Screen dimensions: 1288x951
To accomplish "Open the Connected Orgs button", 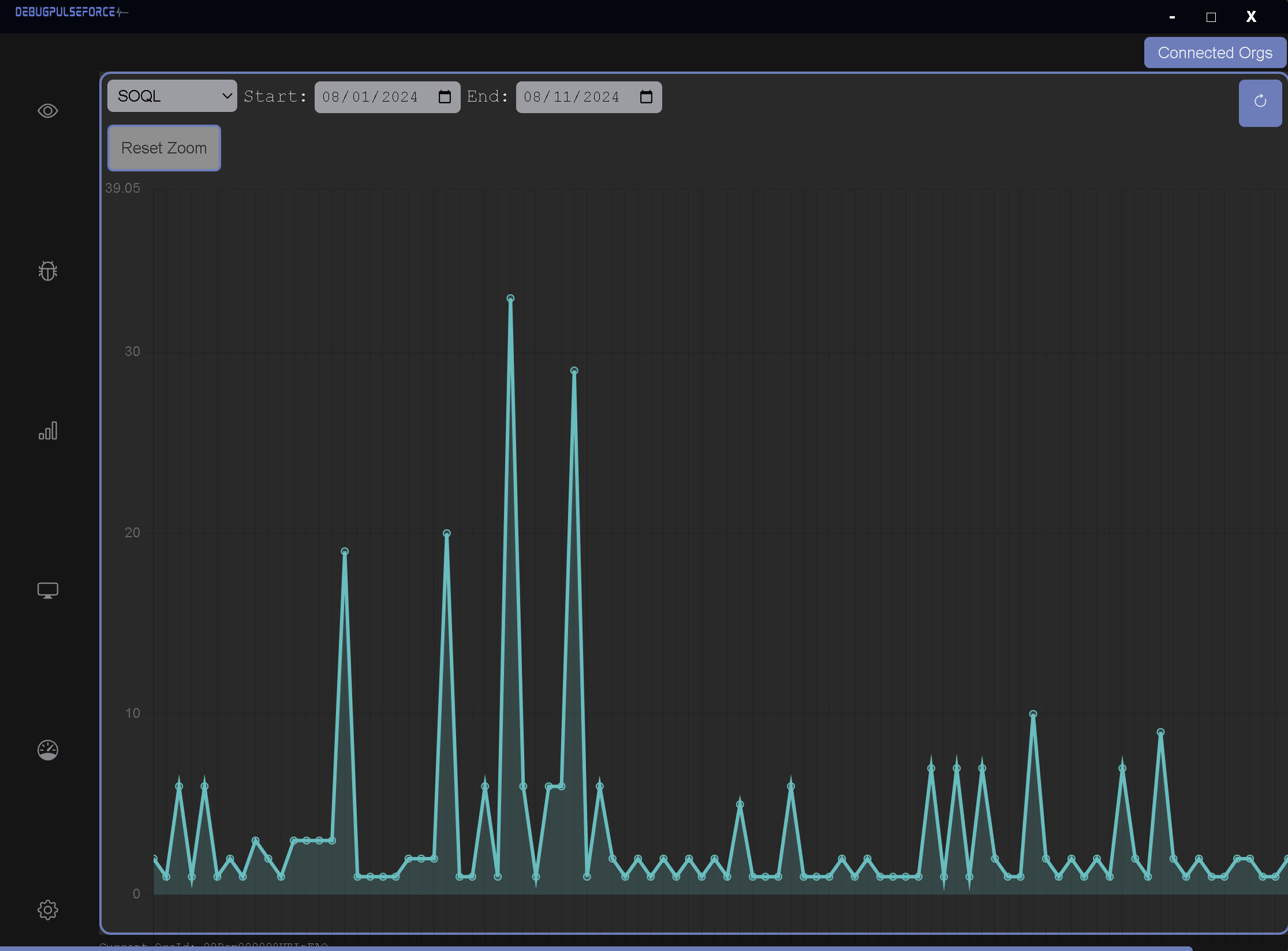I will click(x=1215, y=53).
